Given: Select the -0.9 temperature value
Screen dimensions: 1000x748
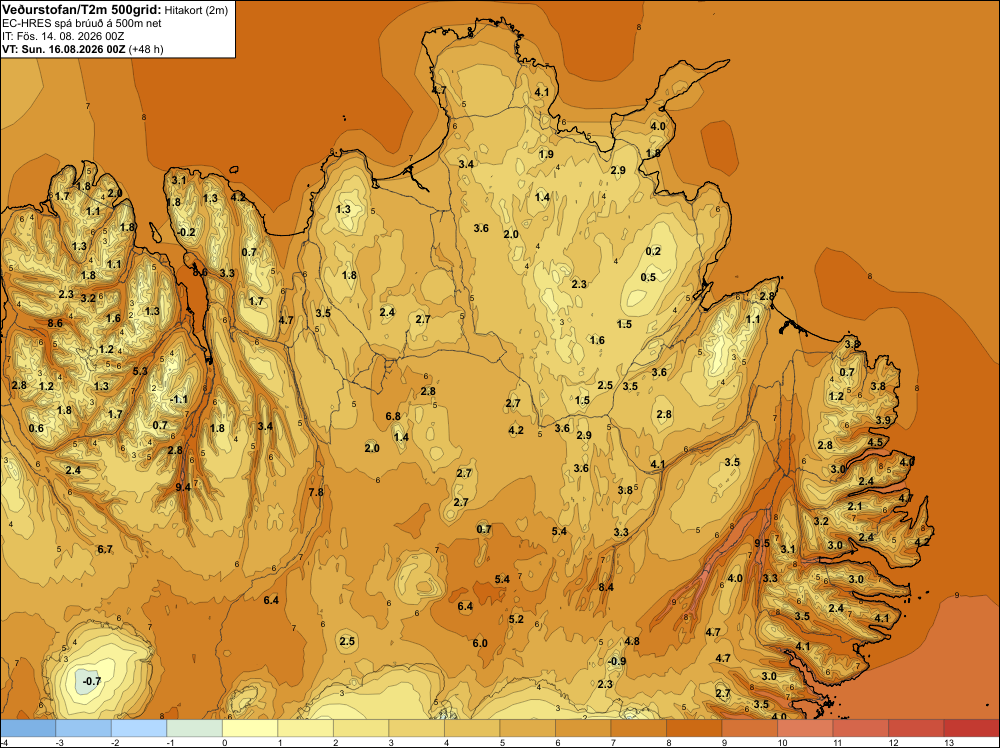Looking at the screenshot, I should pos(617,661).
